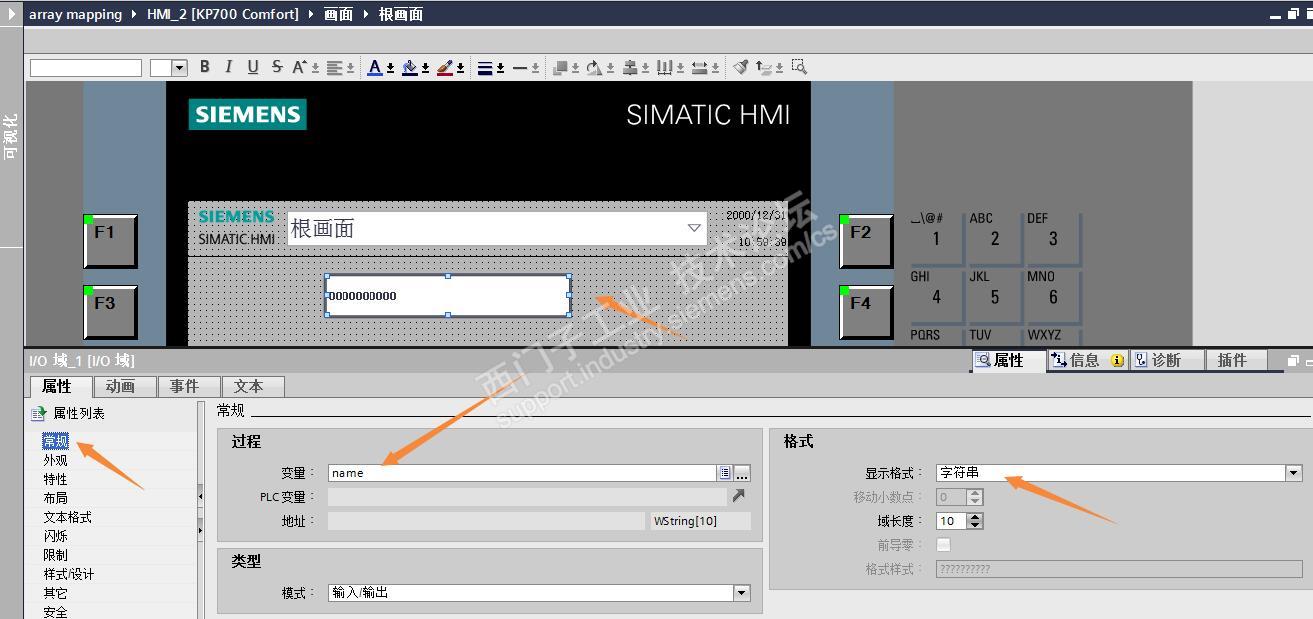This screenshot has width=1313, height=619.
Task: Switch to the 属性 inspector tab on right
Action: 1009,360
